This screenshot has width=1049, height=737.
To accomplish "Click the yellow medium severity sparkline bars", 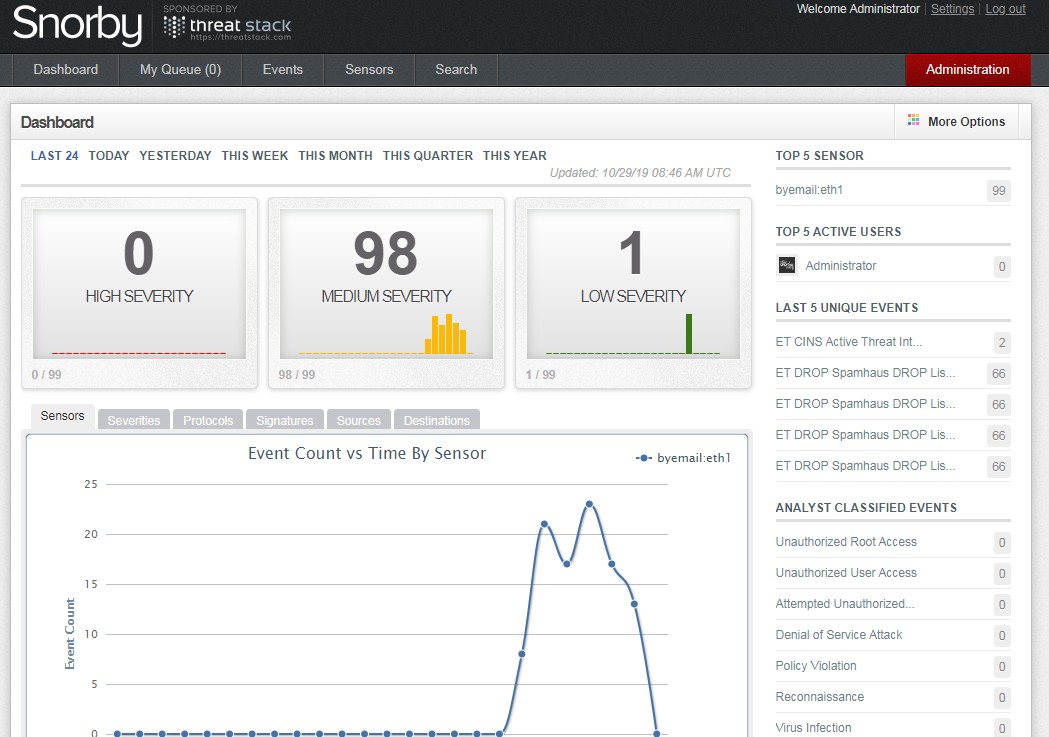I will [x=446, y=334].
